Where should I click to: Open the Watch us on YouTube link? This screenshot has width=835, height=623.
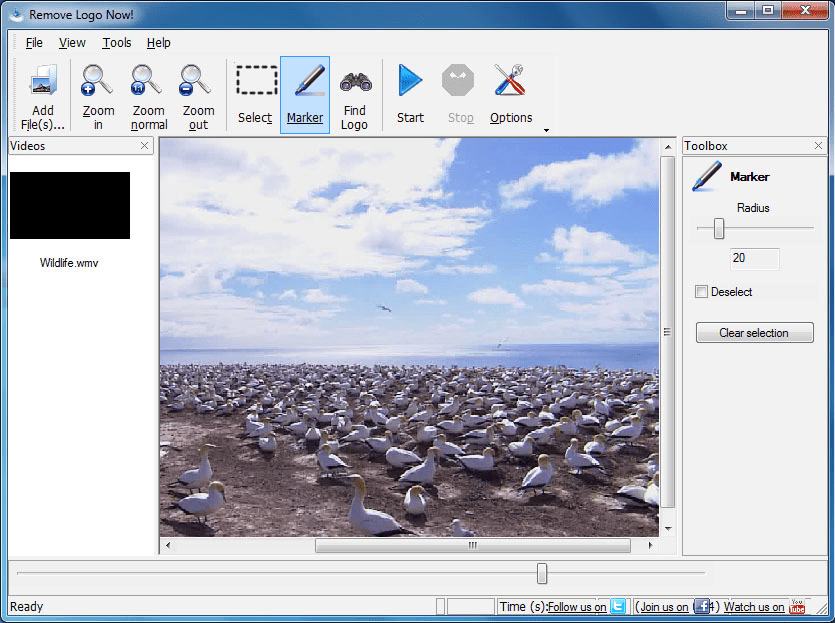click(x=753, y=606)
